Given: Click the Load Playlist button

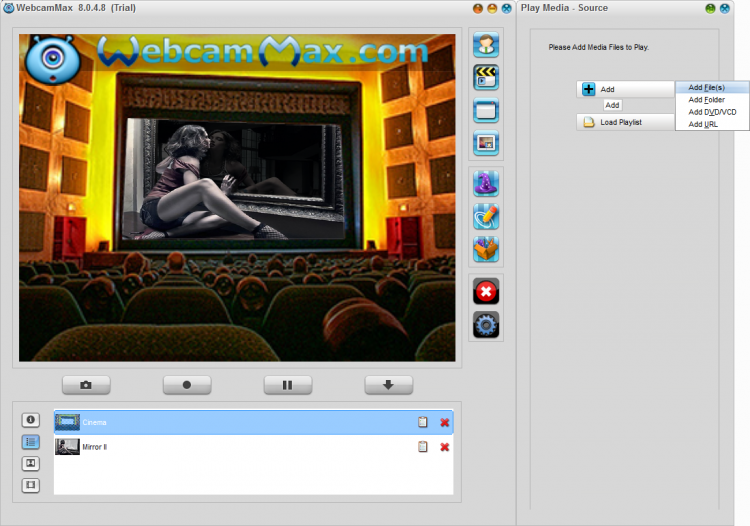Looking at the screenshot, I should click(626, 122).
